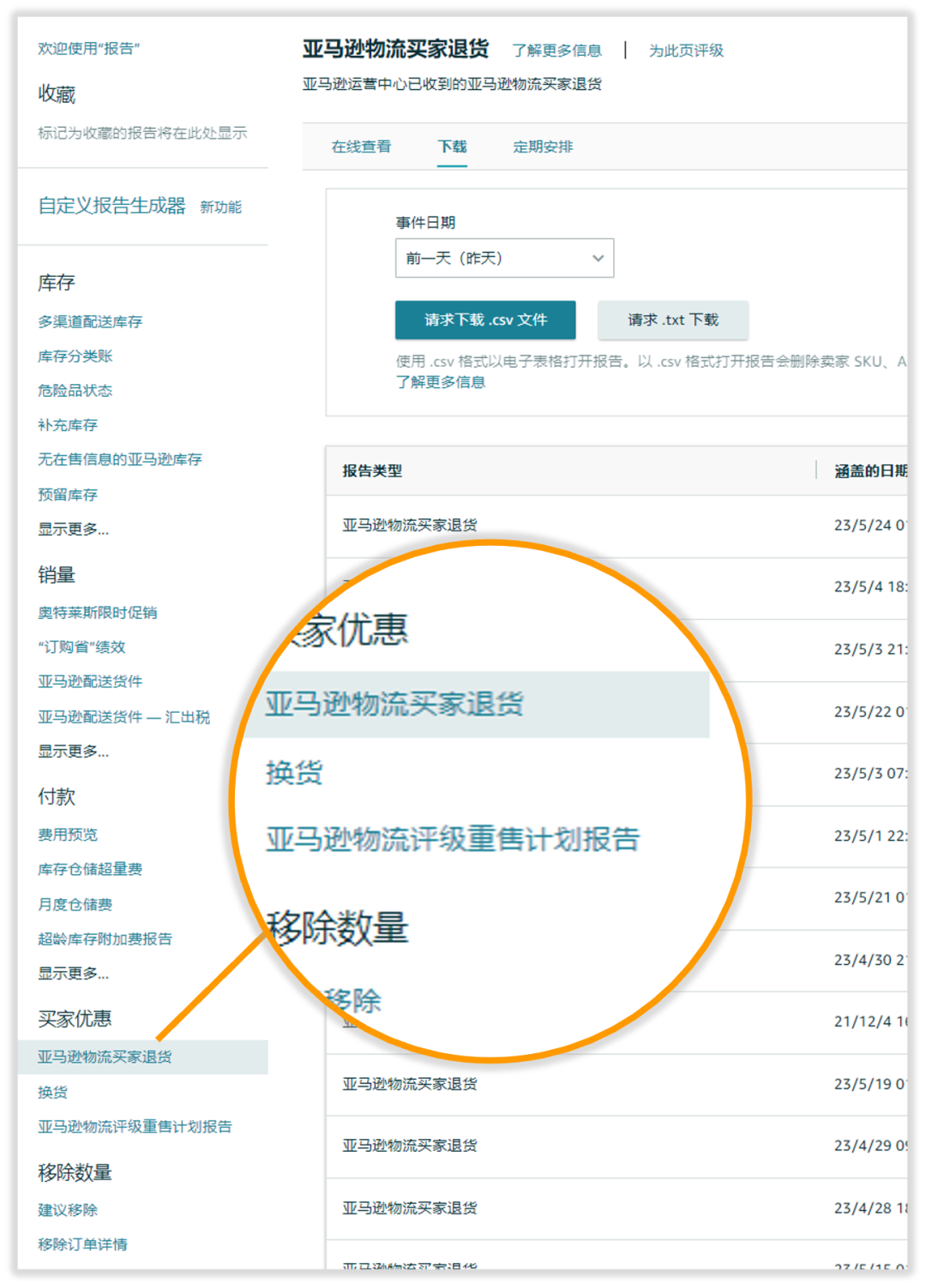Open the 事件日期 dropdown showing 前一天（昨天）

[504, 258]
